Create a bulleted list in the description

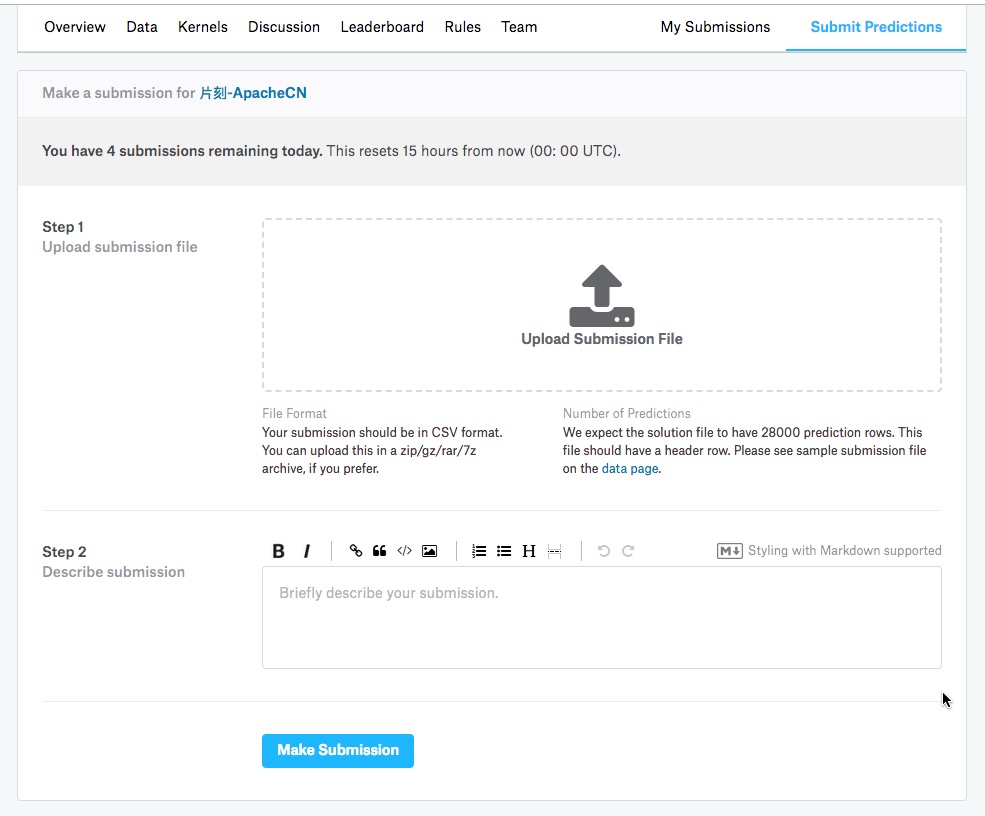[504, 551]
